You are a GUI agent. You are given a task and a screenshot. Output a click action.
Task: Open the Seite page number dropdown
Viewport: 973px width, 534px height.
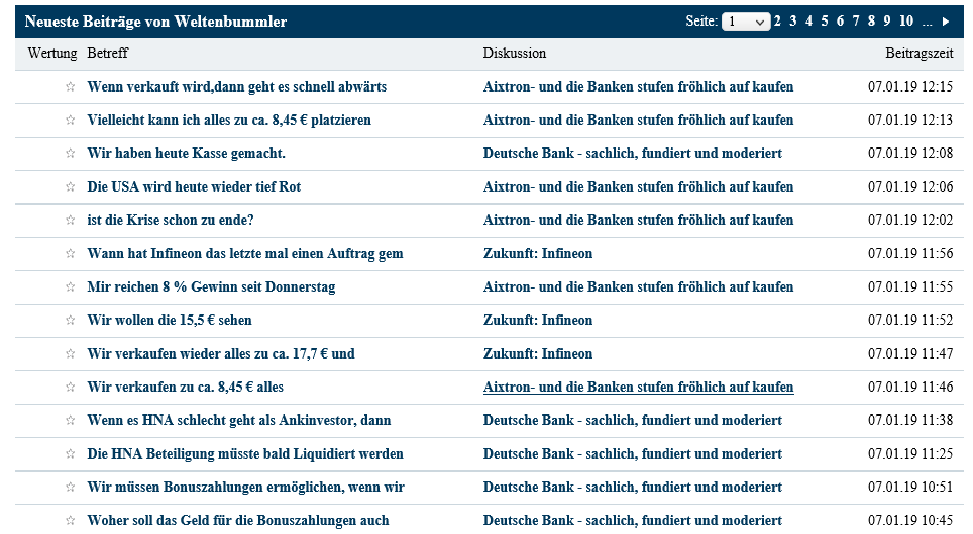[746, 22]
